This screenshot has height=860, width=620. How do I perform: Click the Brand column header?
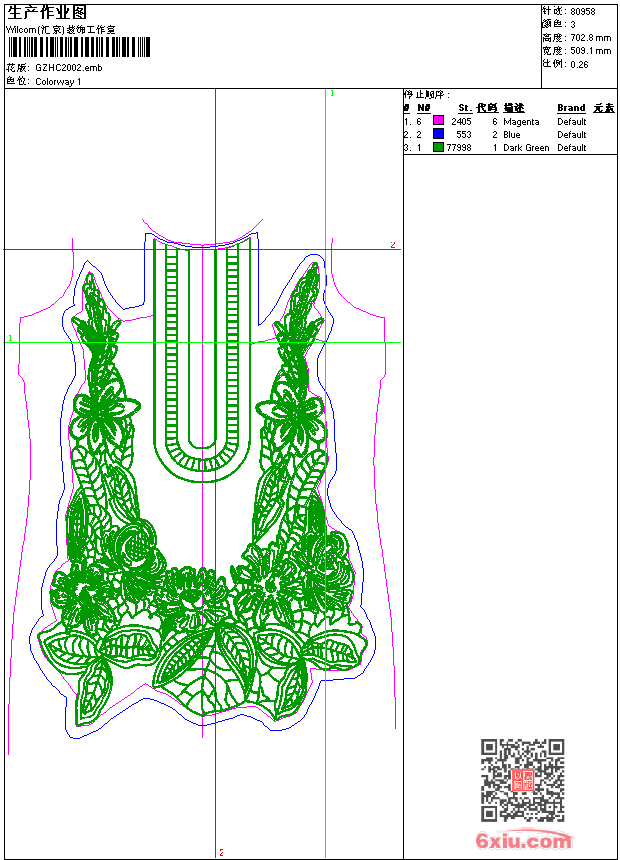pos(571,108)
